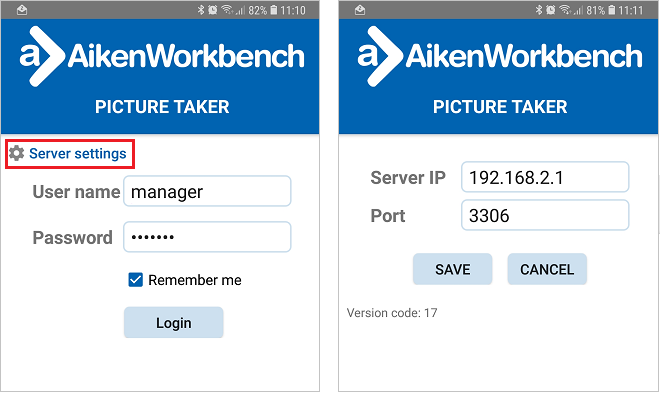
Task: Tap SAVE on server settings screen
Action: (453, 269)
